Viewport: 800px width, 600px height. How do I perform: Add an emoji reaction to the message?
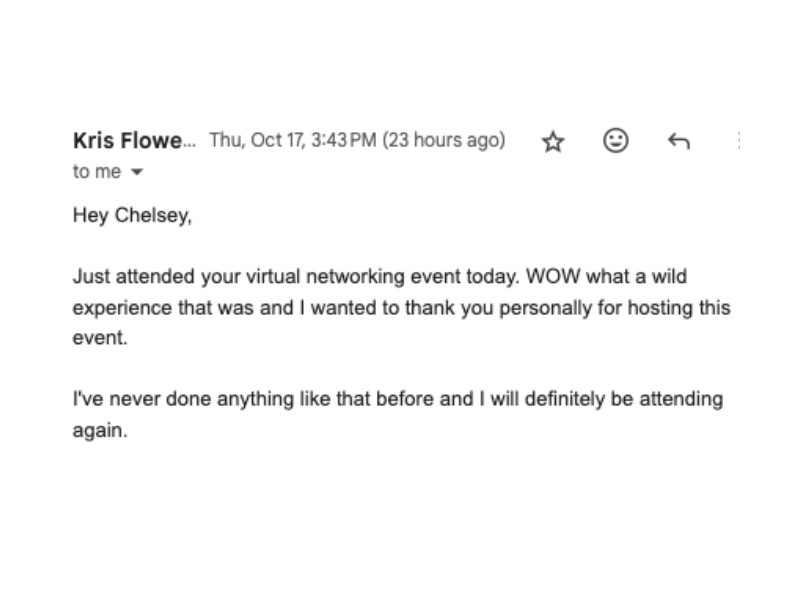click(616, 141)
